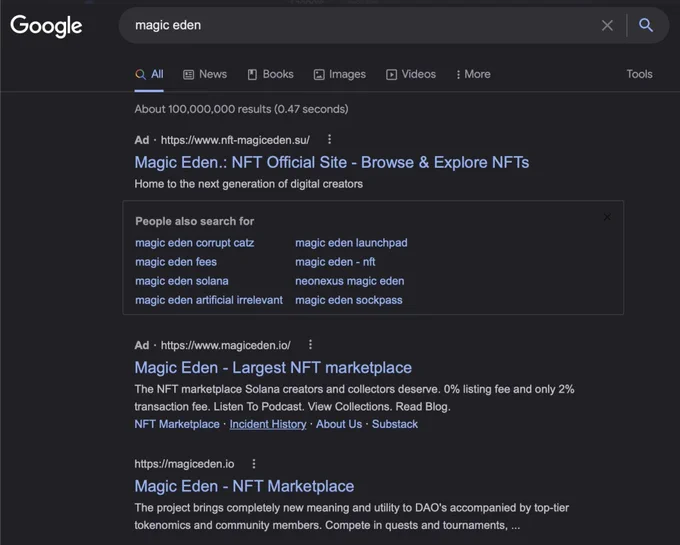
Task: Click the https://www.nft-magiceden.su/ ad URL
Action: point(235,140)
